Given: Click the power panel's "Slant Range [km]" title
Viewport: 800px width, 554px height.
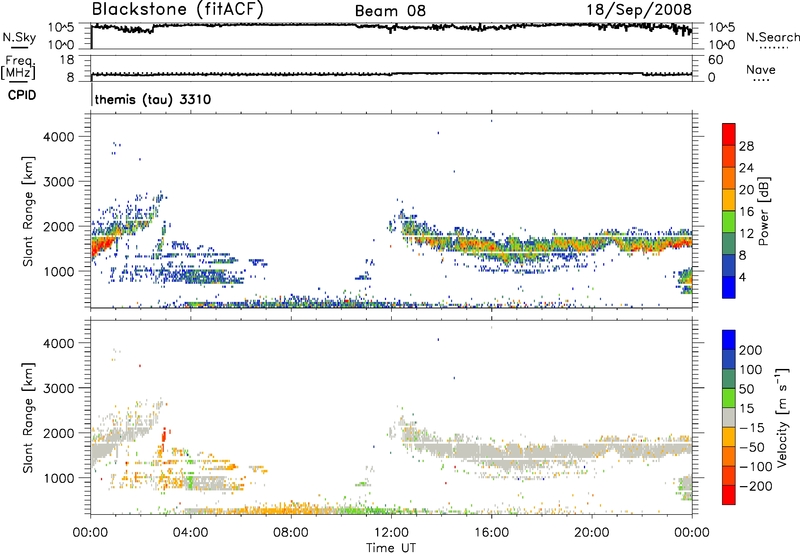Looking at the screenshot, I should (x=28, y=211).
